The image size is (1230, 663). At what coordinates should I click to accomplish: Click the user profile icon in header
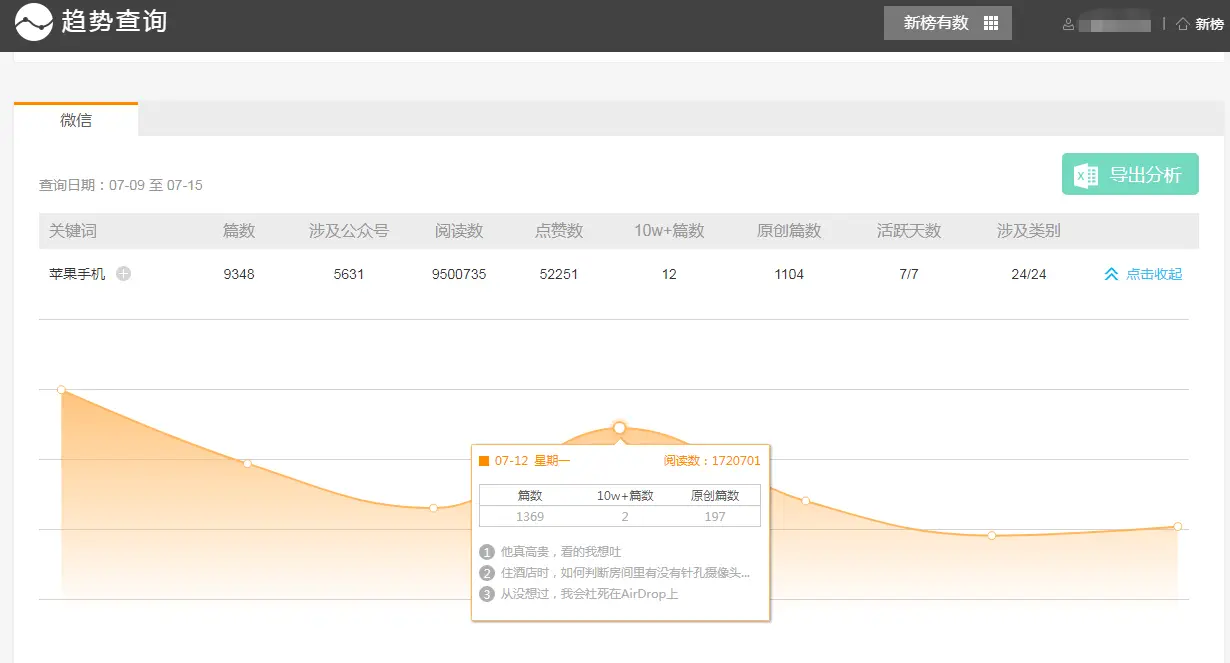point(1068,24)
